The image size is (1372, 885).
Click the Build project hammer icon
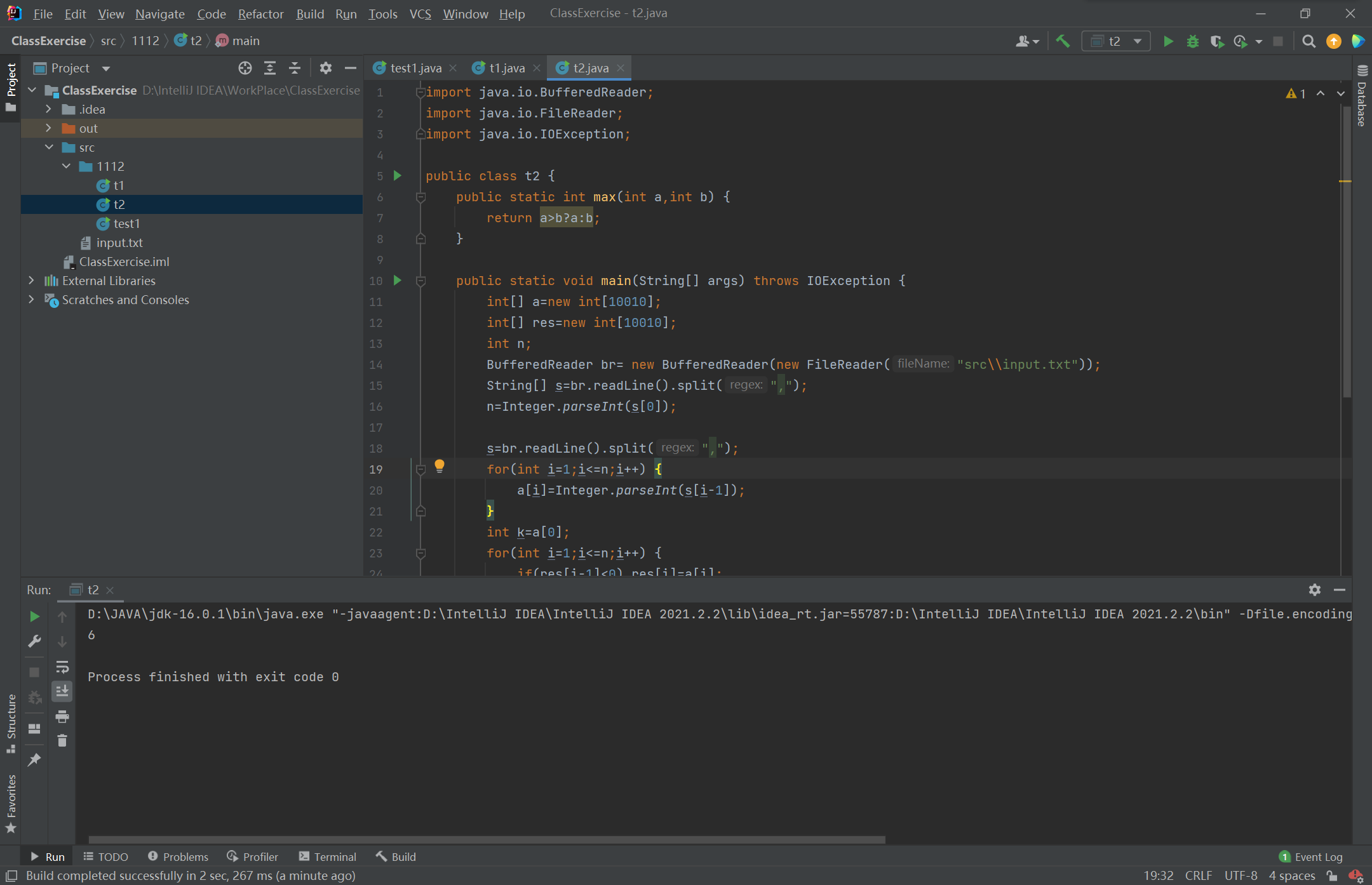[1063, 41]
